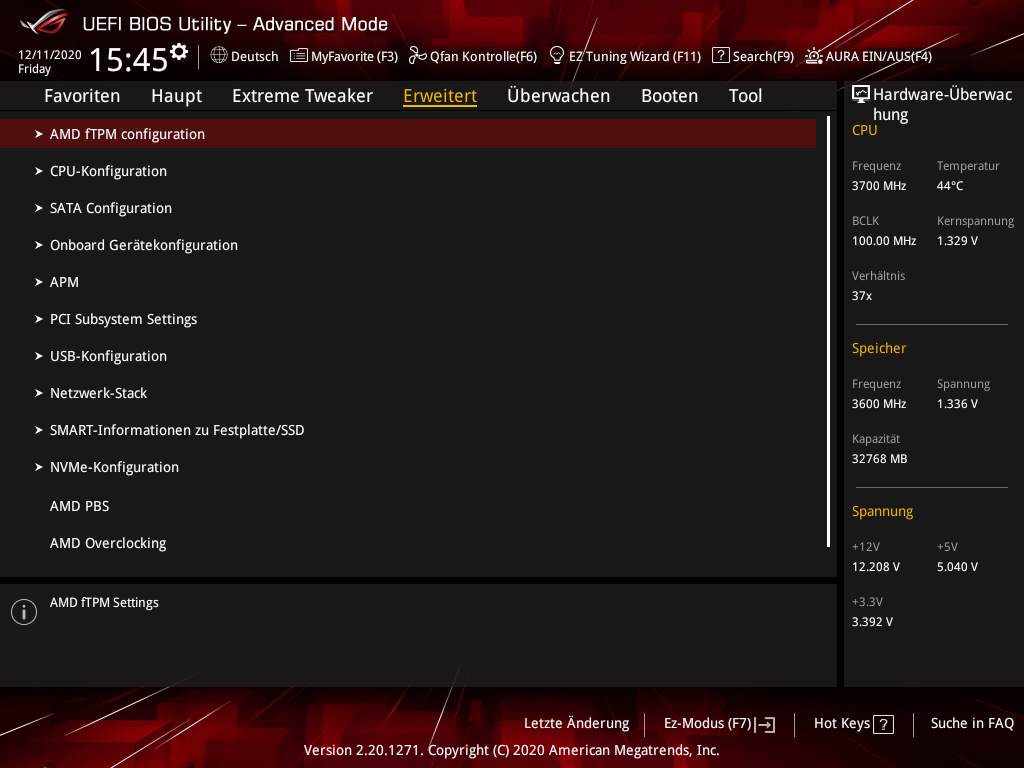
Task: Click the +12V value 12.208 V
Action: pyautogui.click(x=876, y=567)
